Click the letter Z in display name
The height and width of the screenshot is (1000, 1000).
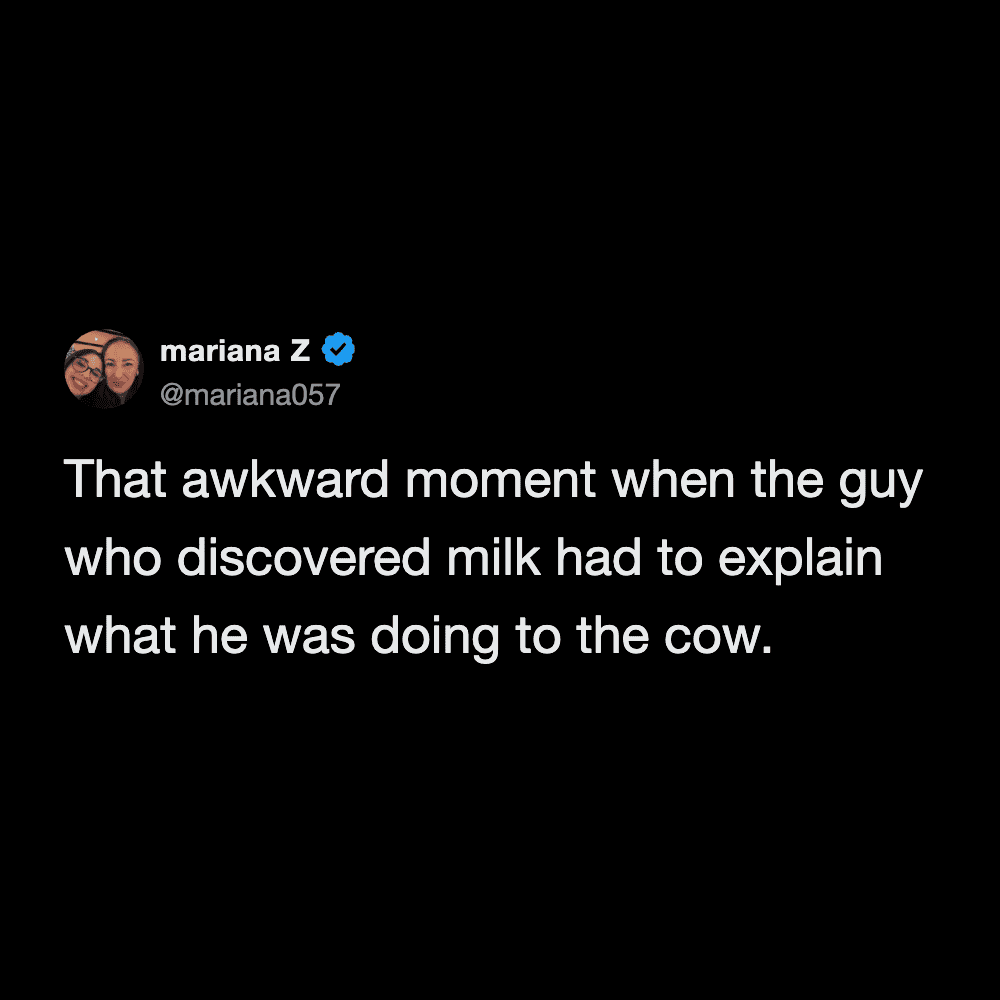coord(300,351)
